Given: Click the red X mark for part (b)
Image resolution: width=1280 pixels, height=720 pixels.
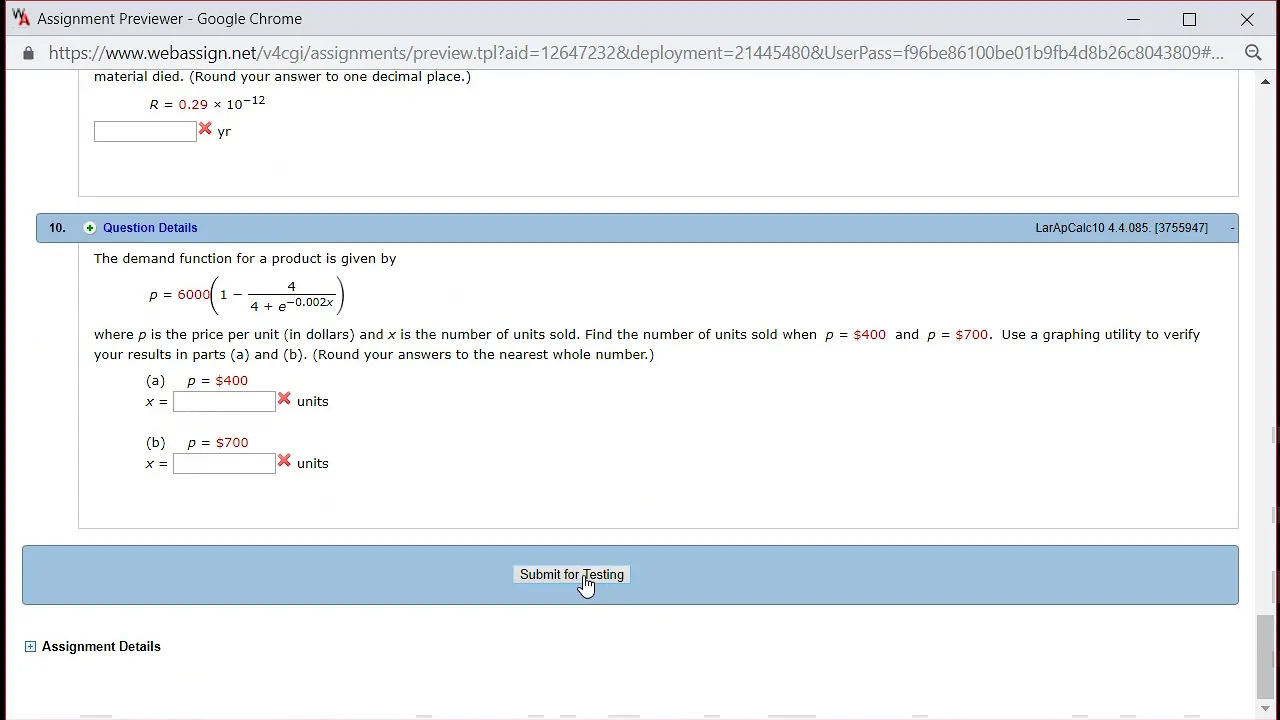Looking at the screenshot, I should coord(284,461).
